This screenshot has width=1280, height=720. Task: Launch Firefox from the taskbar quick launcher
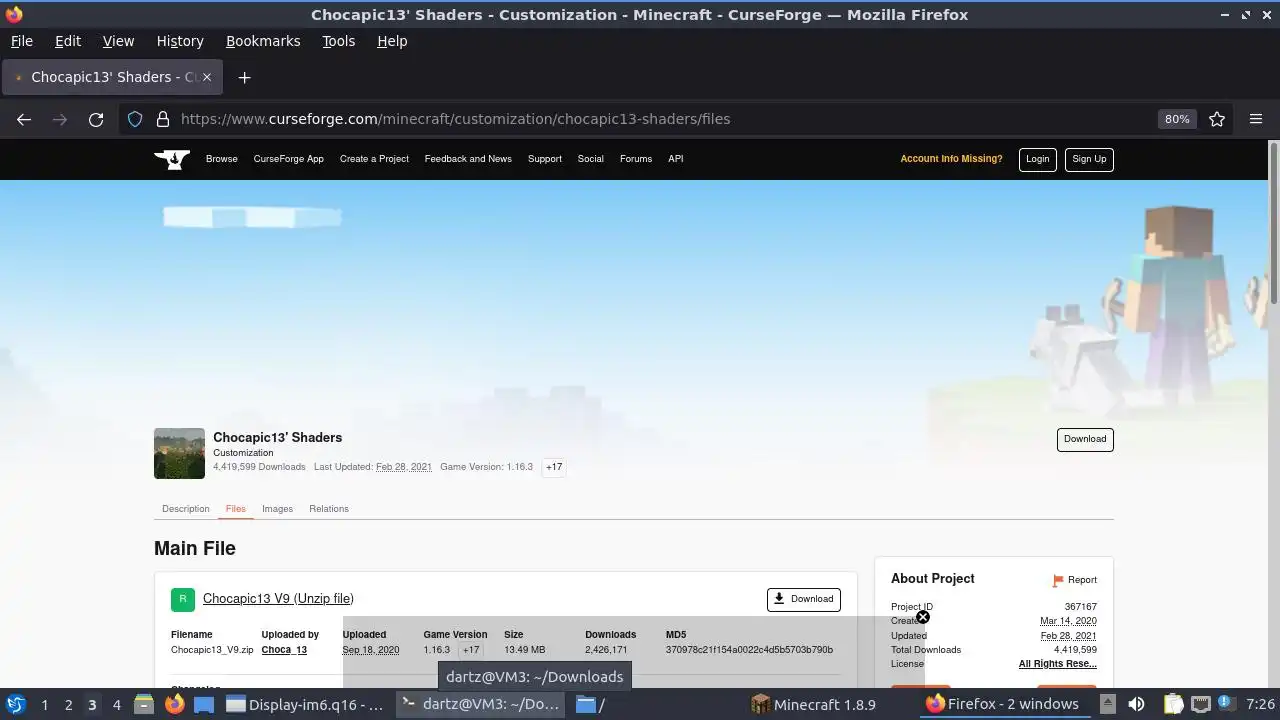(174, 704)
